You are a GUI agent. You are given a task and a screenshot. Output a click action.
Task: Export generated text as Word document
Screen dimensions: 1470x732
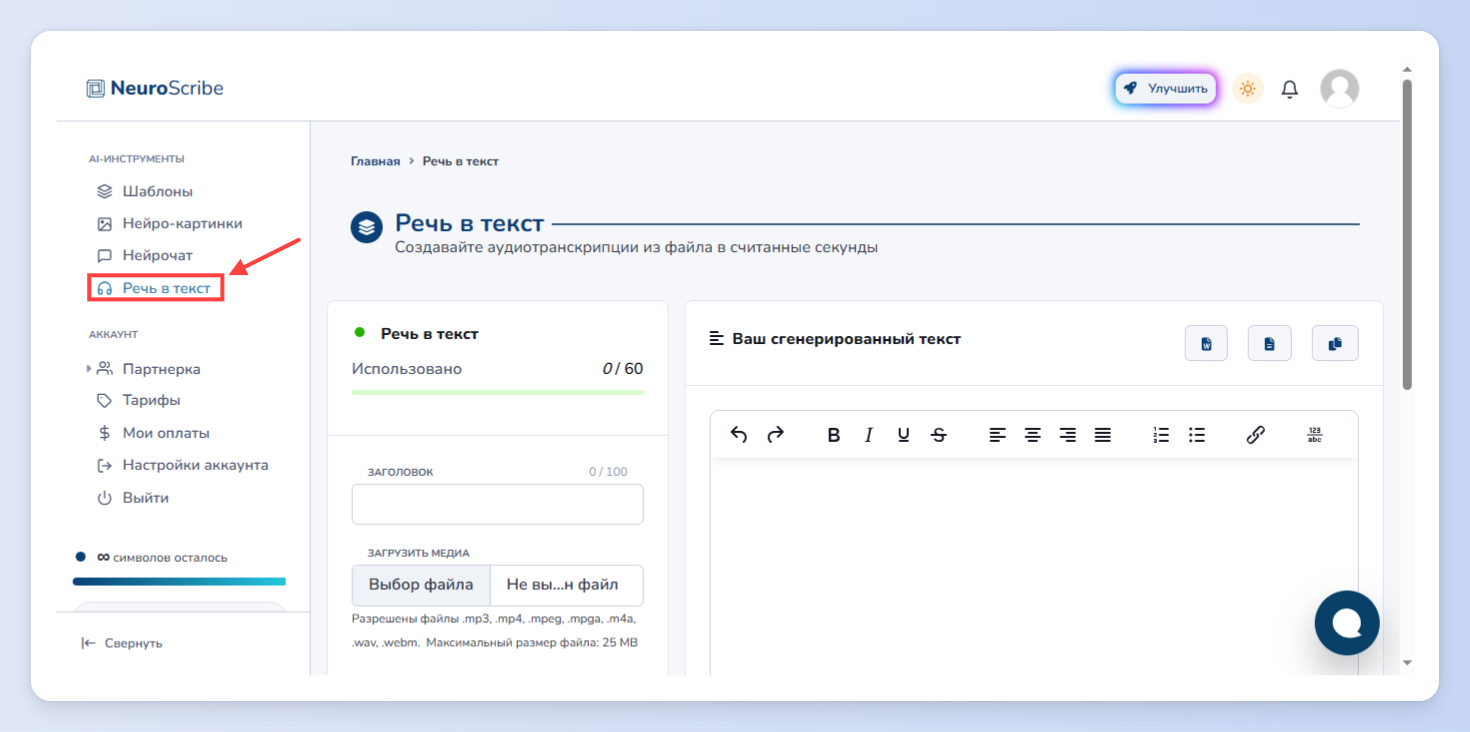(1206, 343)
